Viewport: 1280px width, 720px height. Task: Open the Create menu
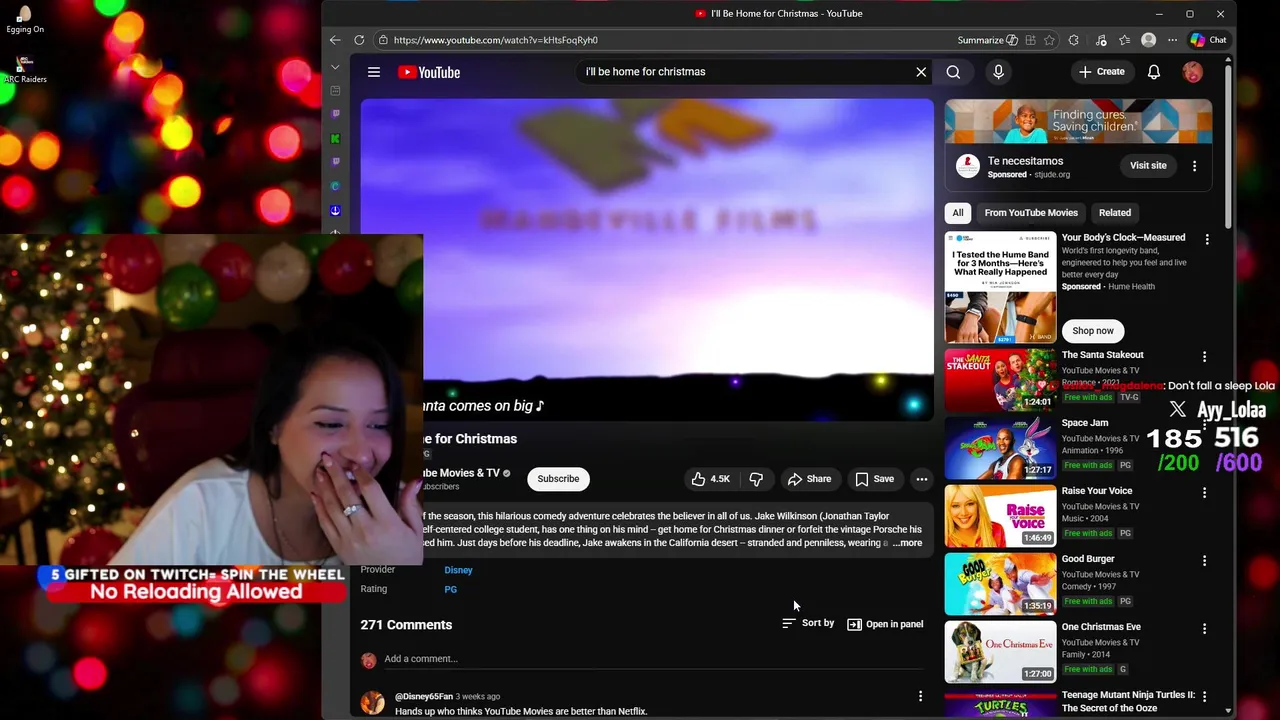click(1101, 72)
